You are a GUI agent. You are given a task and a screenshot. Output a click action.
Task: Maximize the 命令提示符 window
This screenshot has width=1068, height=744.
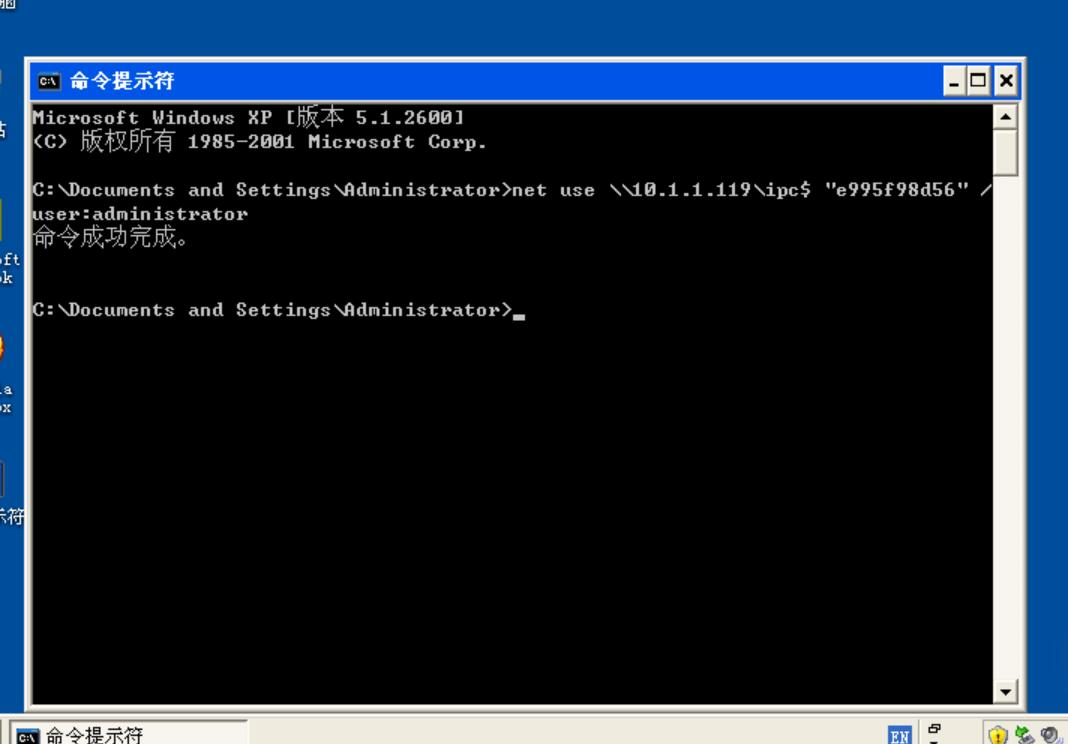[x=978, y=81]
